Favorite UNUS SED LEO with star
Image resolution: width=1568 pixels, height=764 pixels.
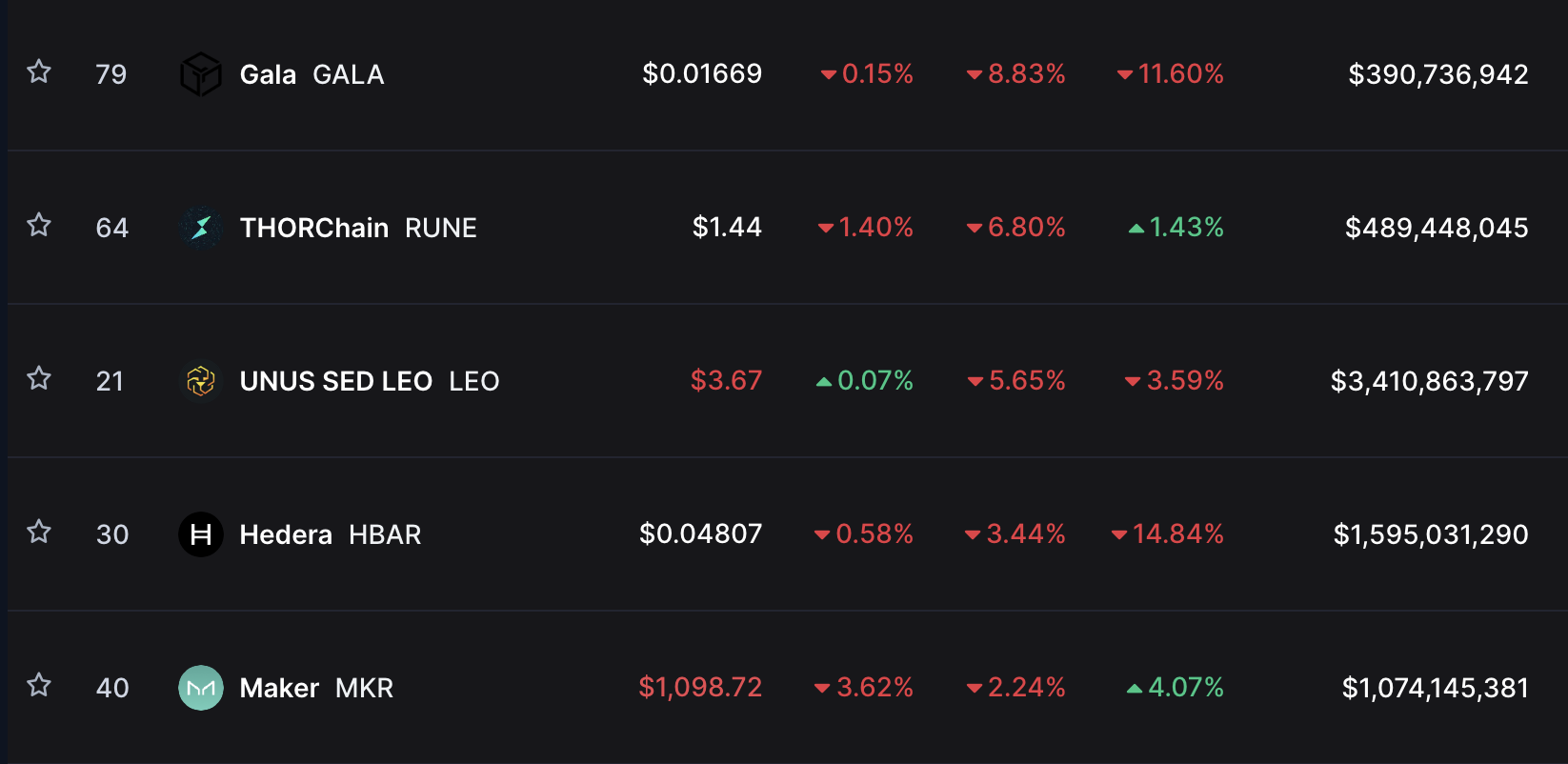click(39, 378)
